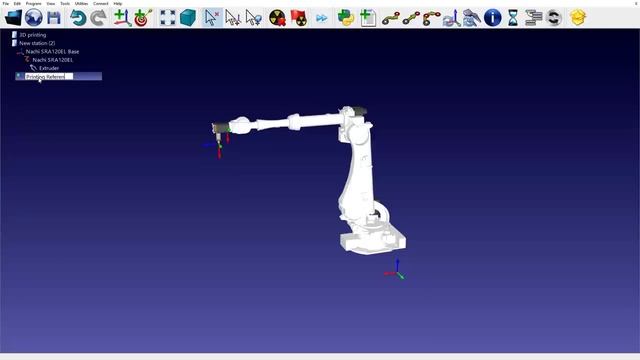Screen dimensions: 640x360
Task: Open the Utilities menu
Action: tap(81, 3)
